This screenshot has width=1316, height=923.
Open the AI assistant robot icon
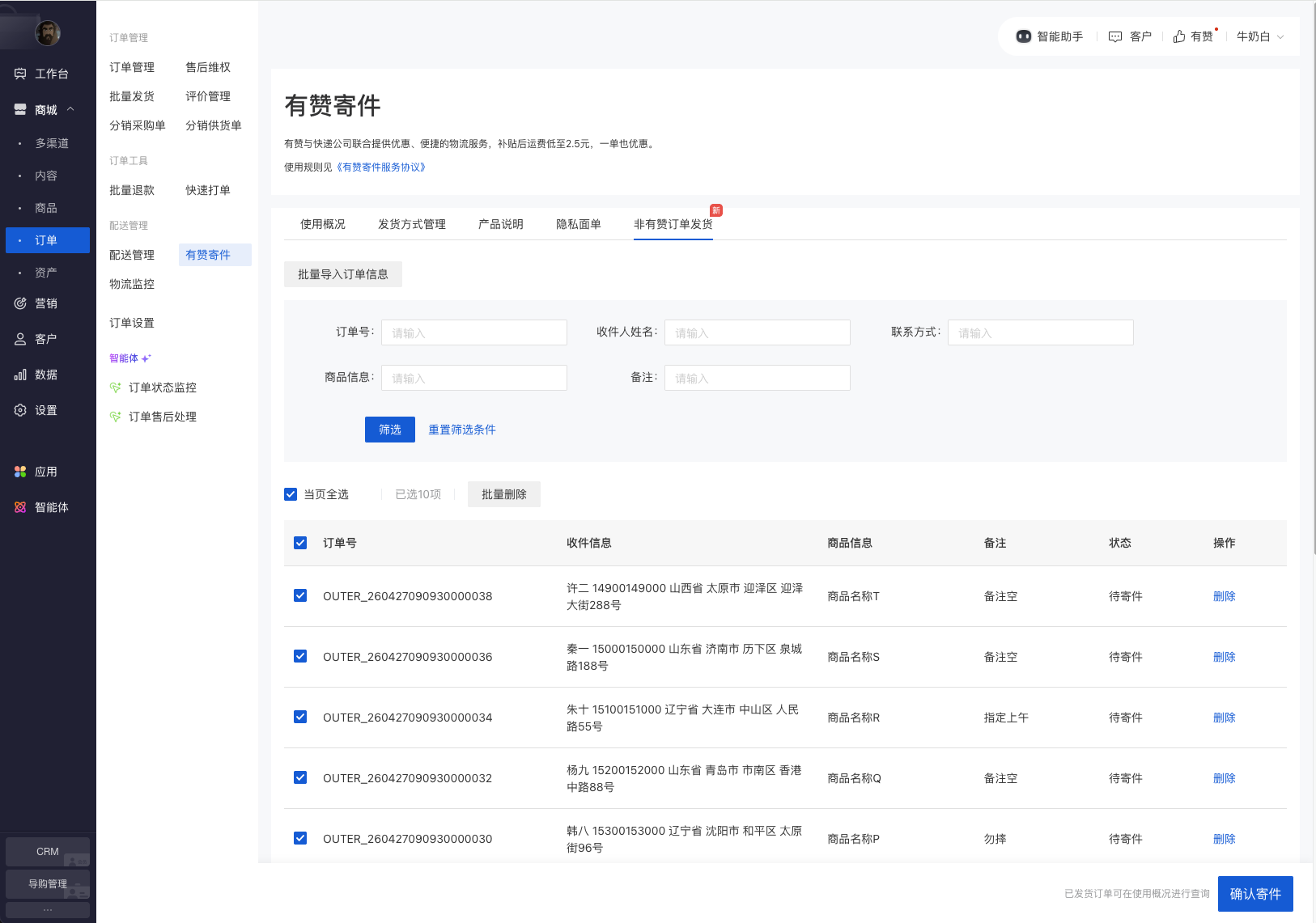tap(1024, 36)
